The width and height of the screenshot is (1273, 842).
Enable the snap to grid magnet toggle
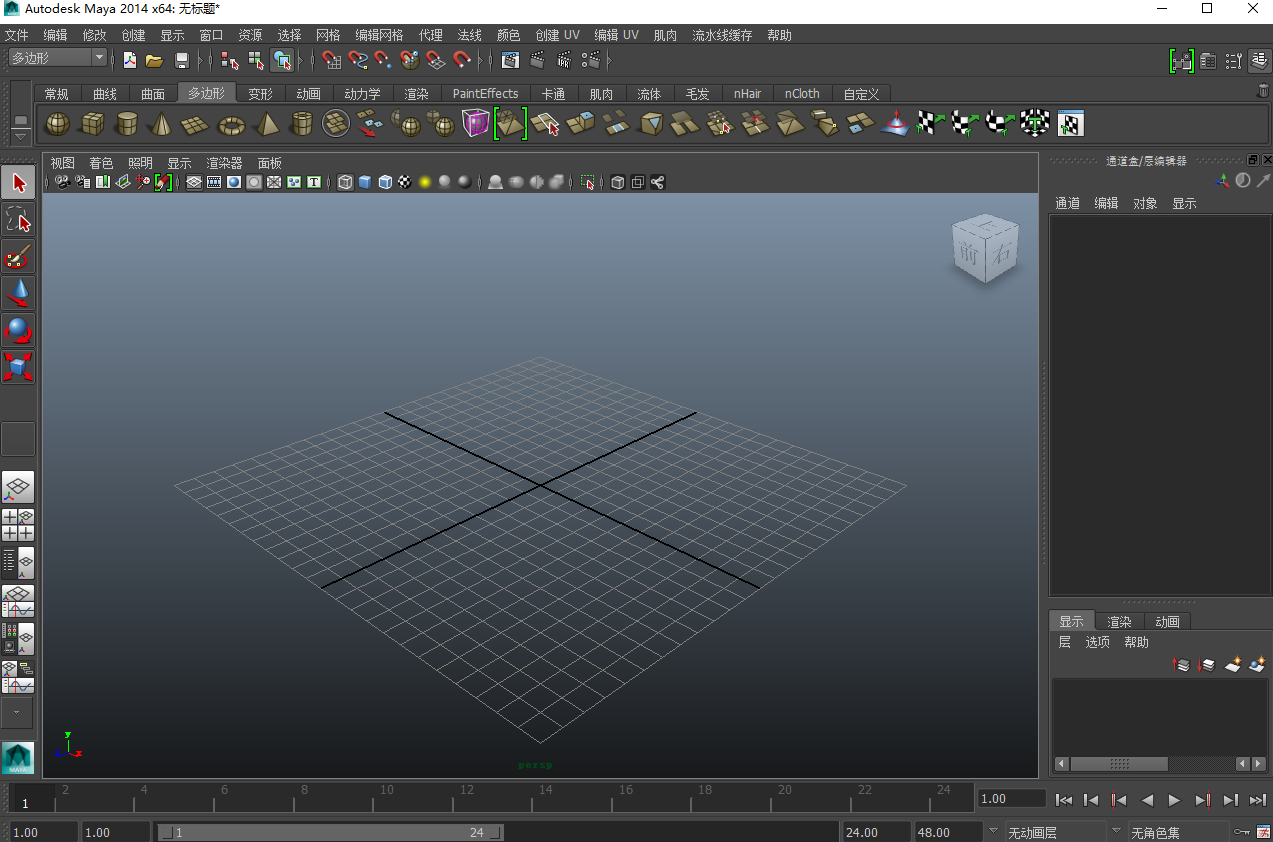pyautogui.click(x=330, y=60)
